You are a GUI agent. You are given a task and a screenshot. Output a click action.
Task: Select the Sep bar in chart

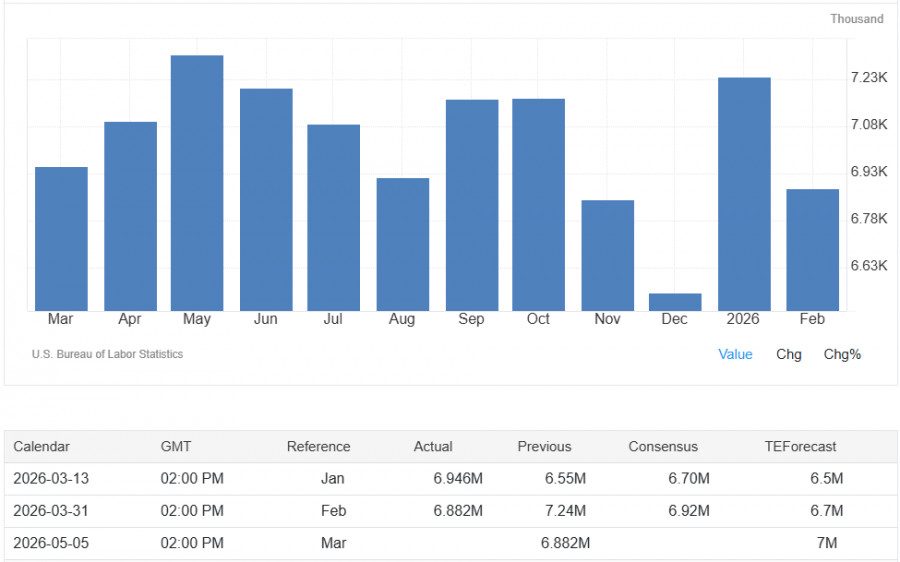click(x=472, y=206)
